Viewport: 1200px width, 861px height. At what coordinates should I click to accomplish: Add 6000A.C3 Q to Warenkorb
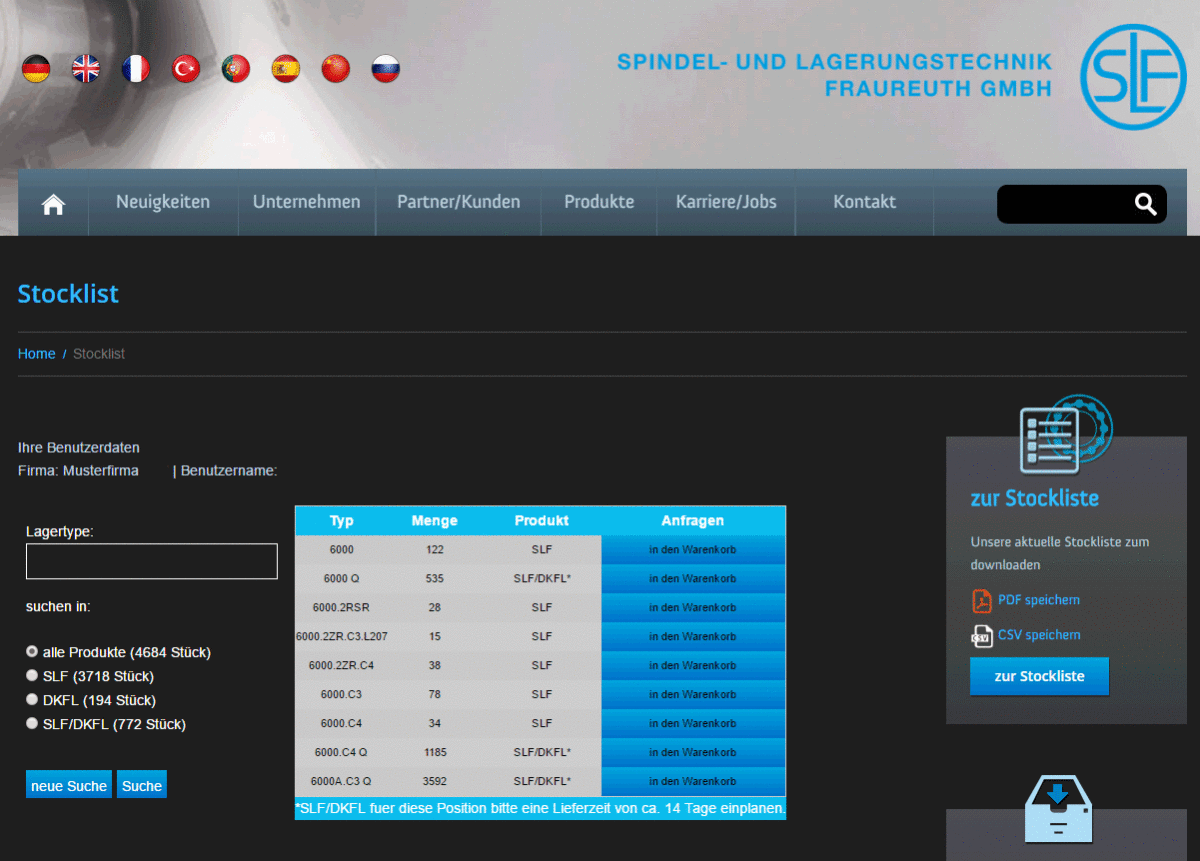point(693,781)
